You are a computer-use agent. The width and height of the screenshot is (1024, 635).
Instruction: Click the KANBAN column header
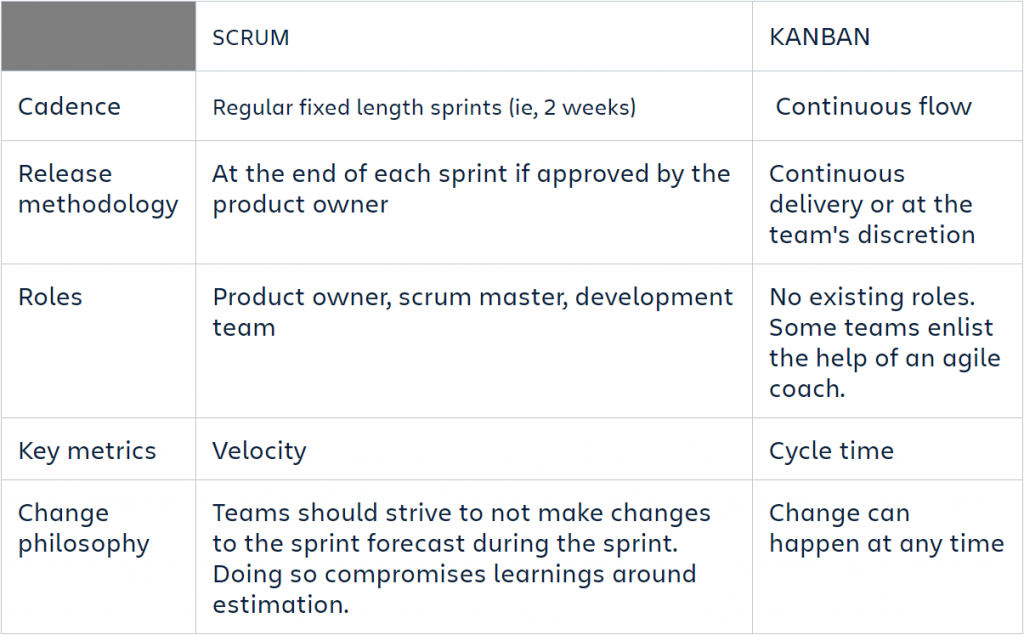[820, 37]
